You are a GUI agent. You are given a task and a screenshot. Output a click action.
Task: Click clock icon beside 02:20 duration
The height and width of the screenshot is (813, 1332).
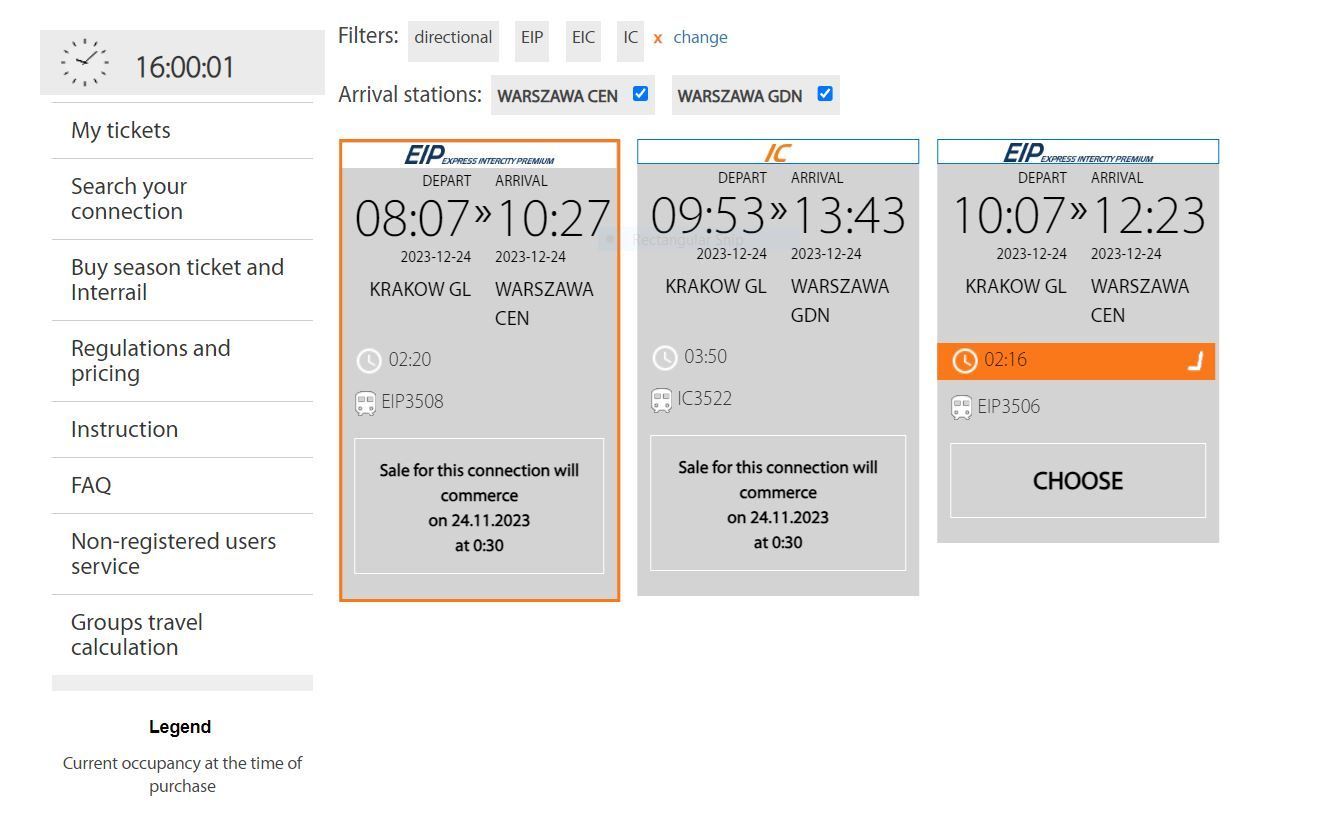coord(369,361)
